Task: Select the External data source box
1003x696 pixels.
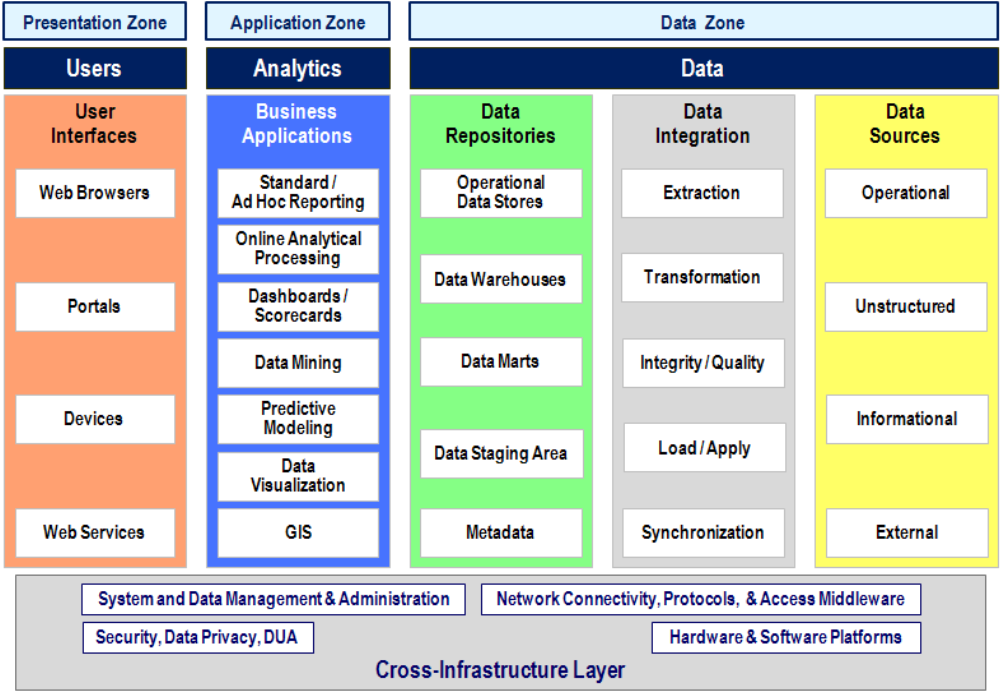Action: 905,533
